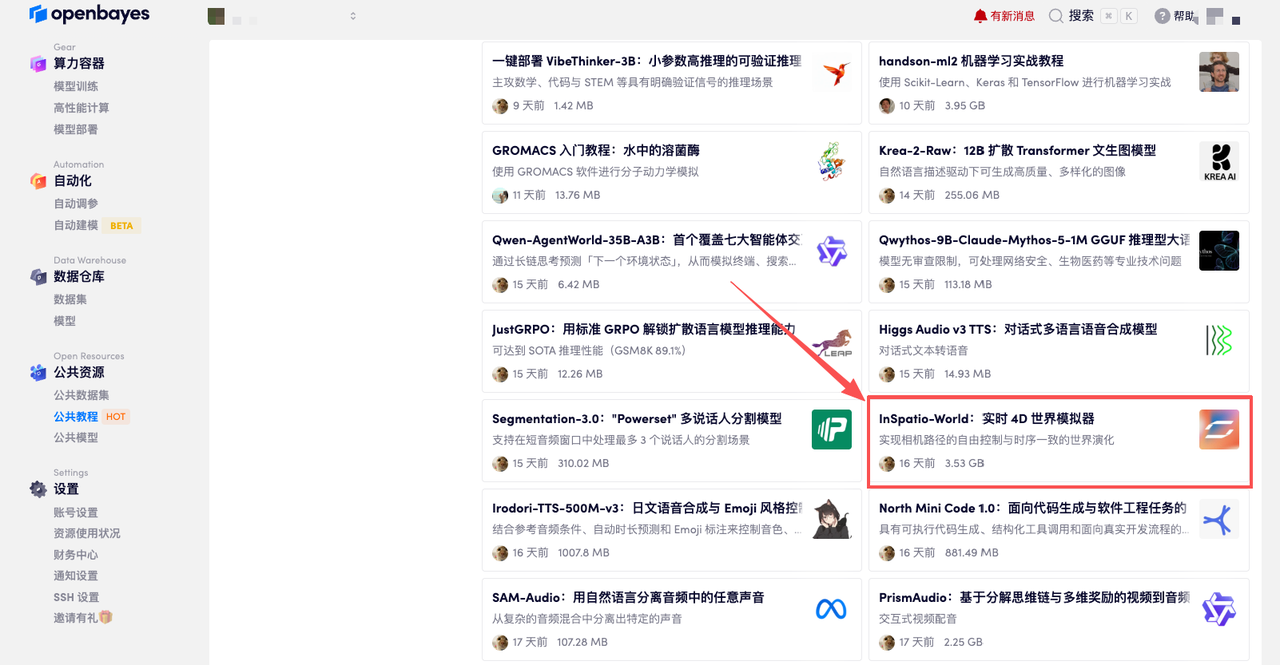
Task: Open 公共模型 in sidebar
Action: 76,438
